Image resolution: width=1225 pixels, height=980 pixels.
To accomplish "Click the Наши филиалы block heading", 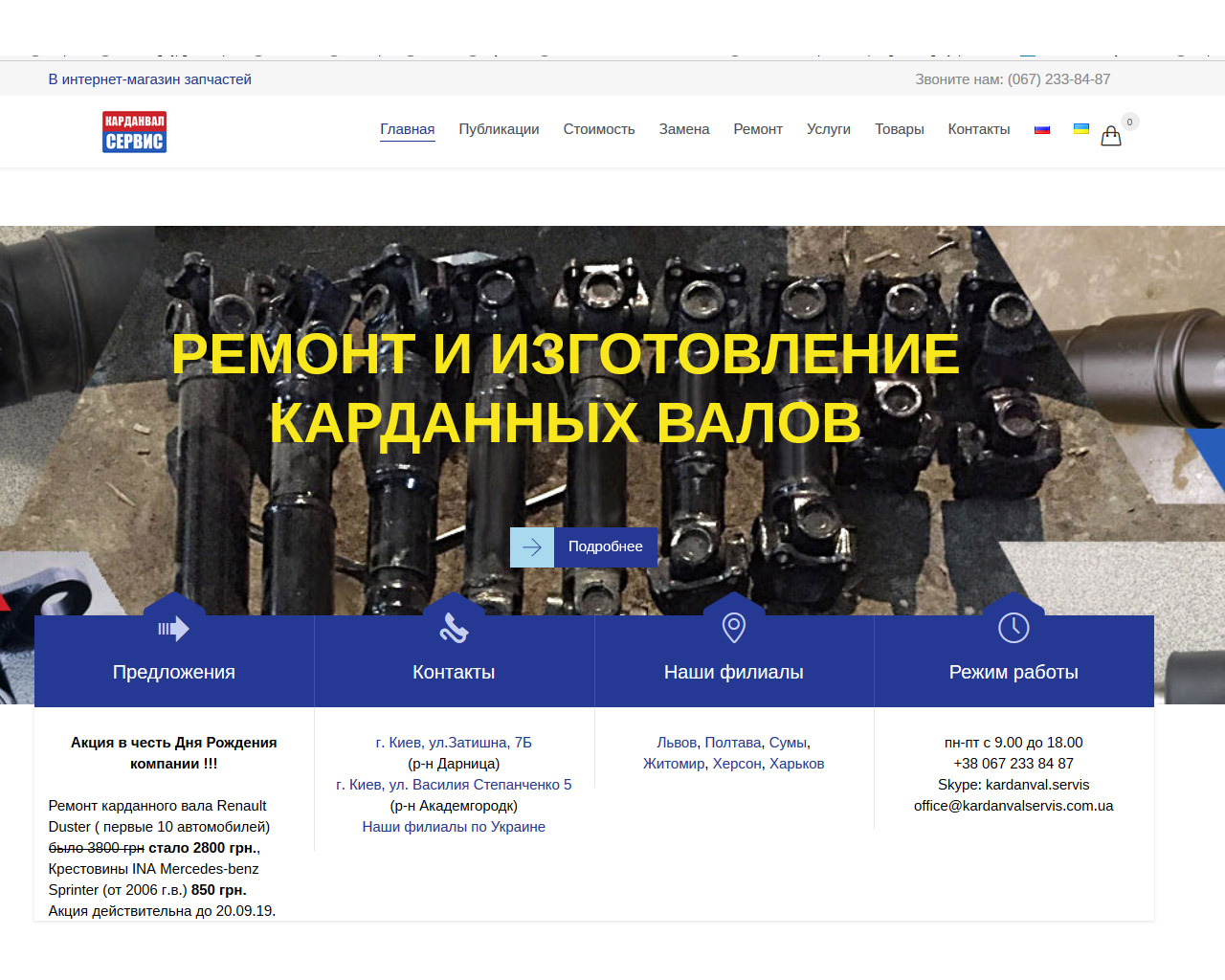I will (x=734, y=672).
